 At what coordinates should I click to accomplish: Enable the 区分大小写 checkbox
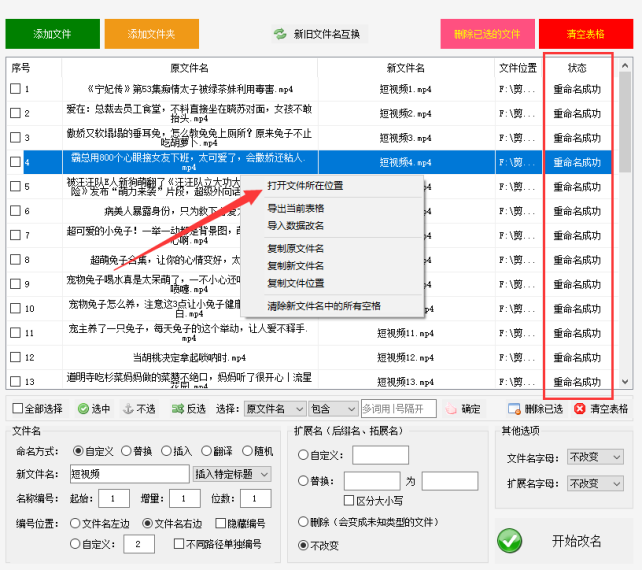pos(349,500)
